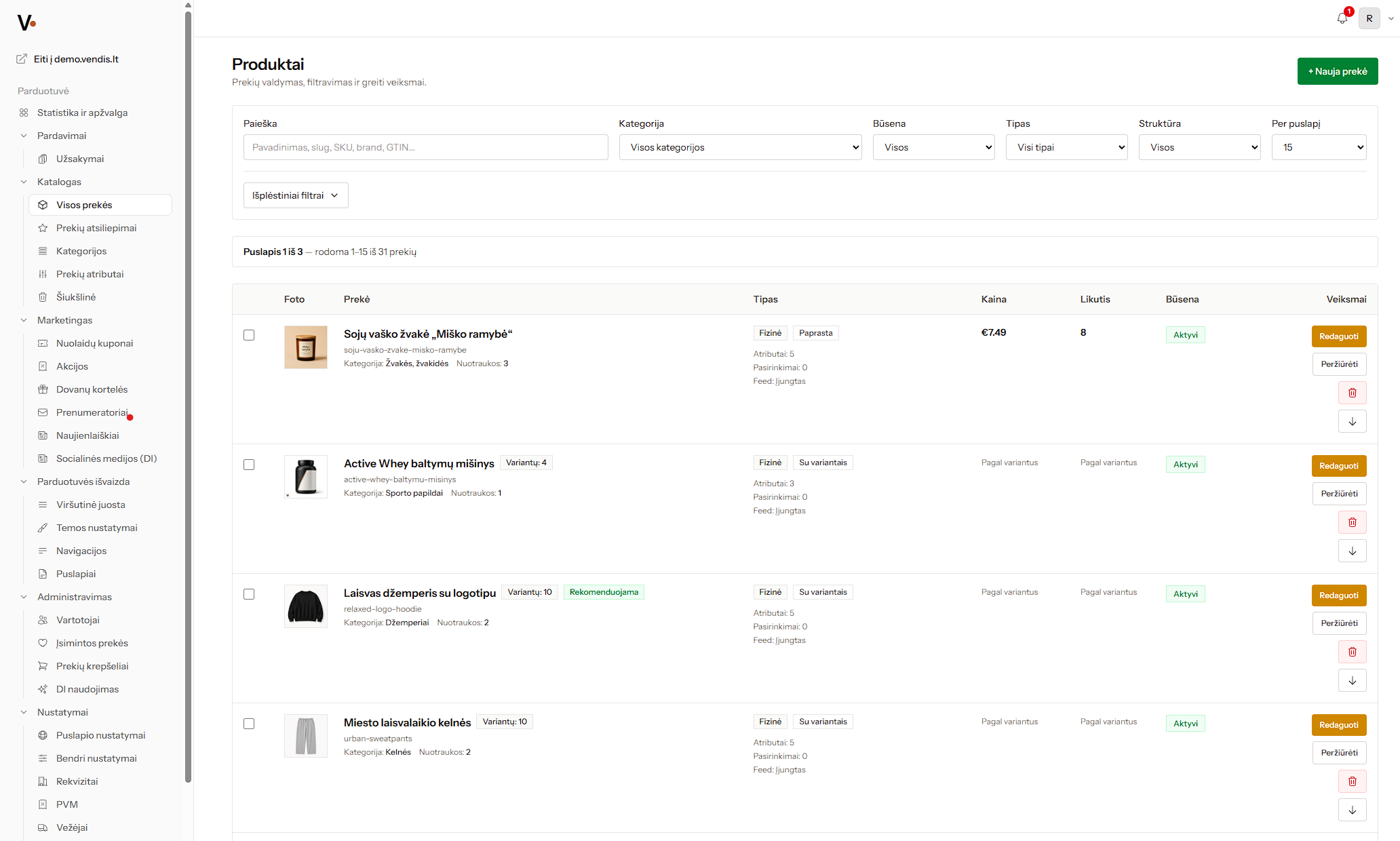The width and height of the screenshot is (1400, 841).
Task: Expand Išplėstiniai filtrai advanced filters
Action: pyautogui.click(x=296, y=195)
